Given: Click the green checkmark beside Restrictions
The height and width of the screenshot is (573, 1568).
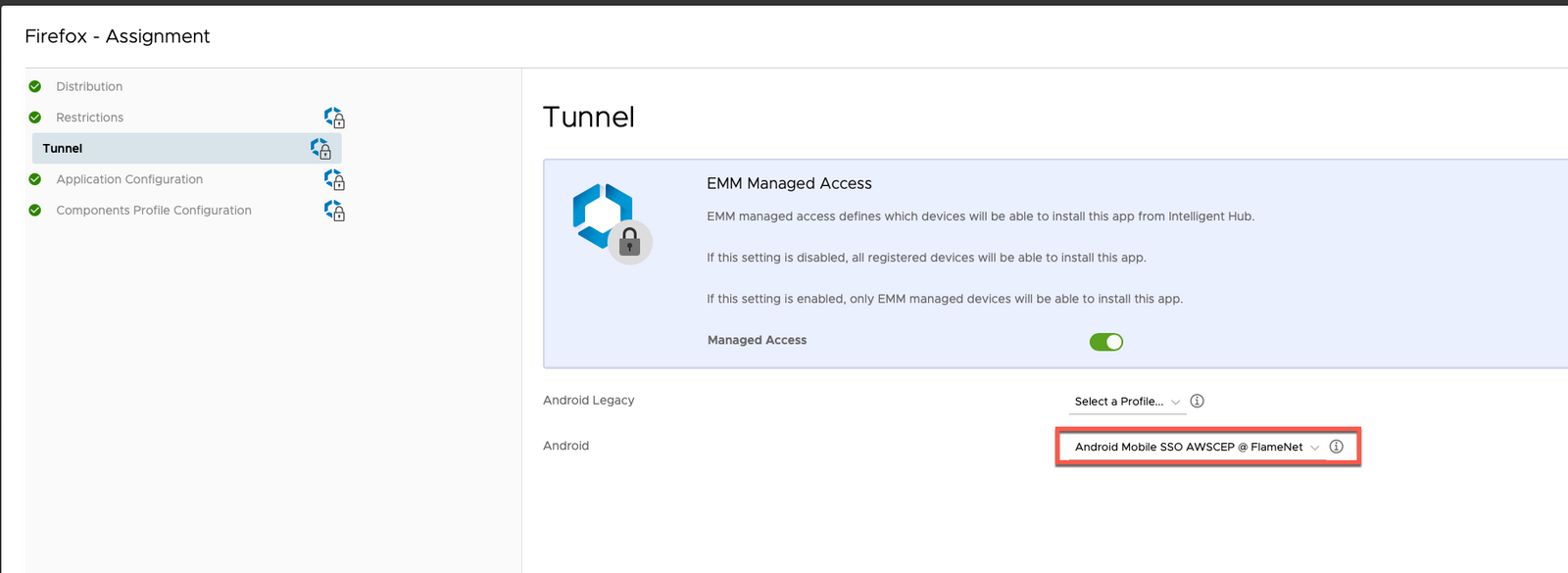Looking at the screenshot, I should (x=35, y=118).
